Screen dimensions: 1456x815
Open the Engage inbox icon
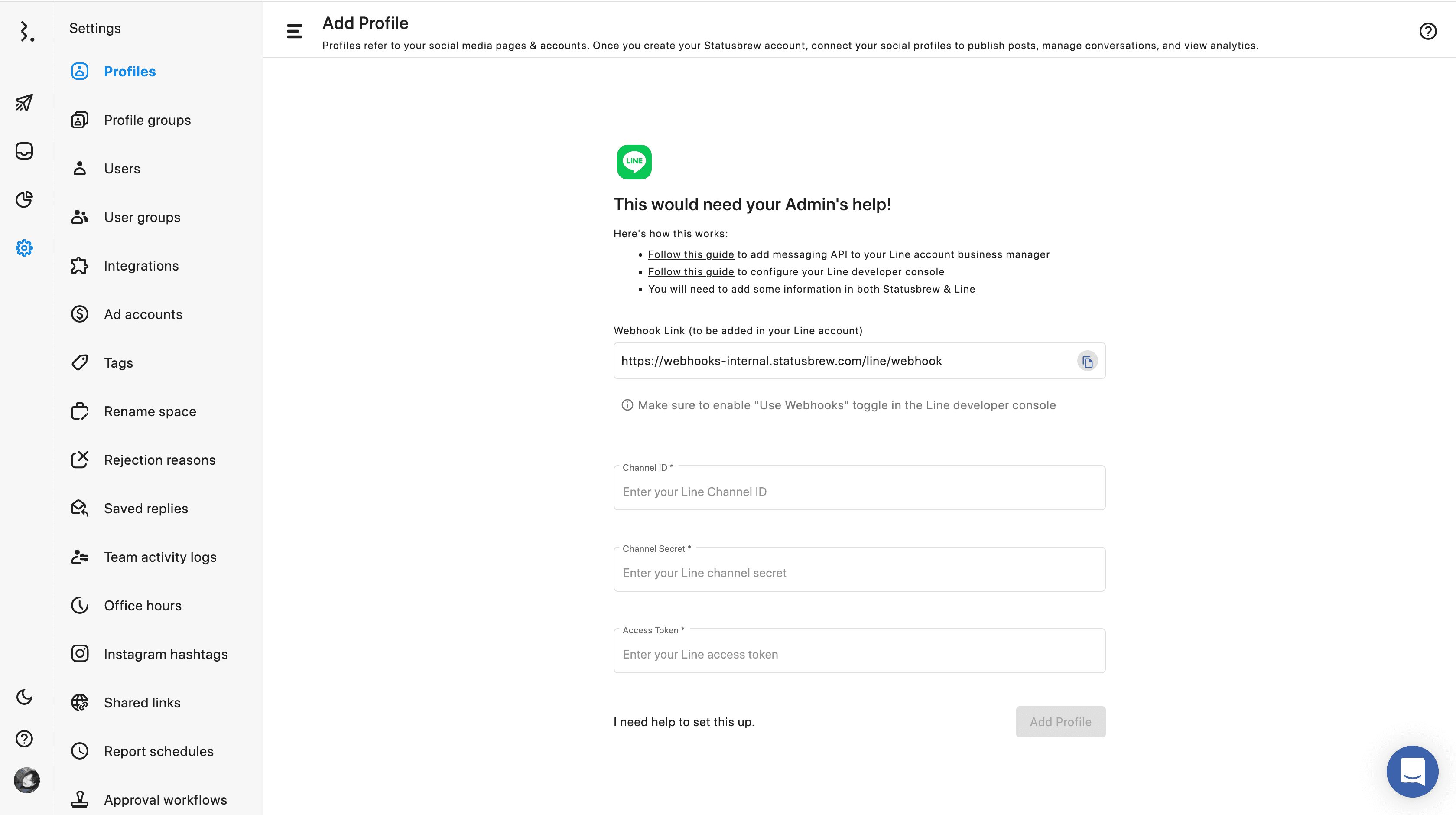click(x=24, y=151)
